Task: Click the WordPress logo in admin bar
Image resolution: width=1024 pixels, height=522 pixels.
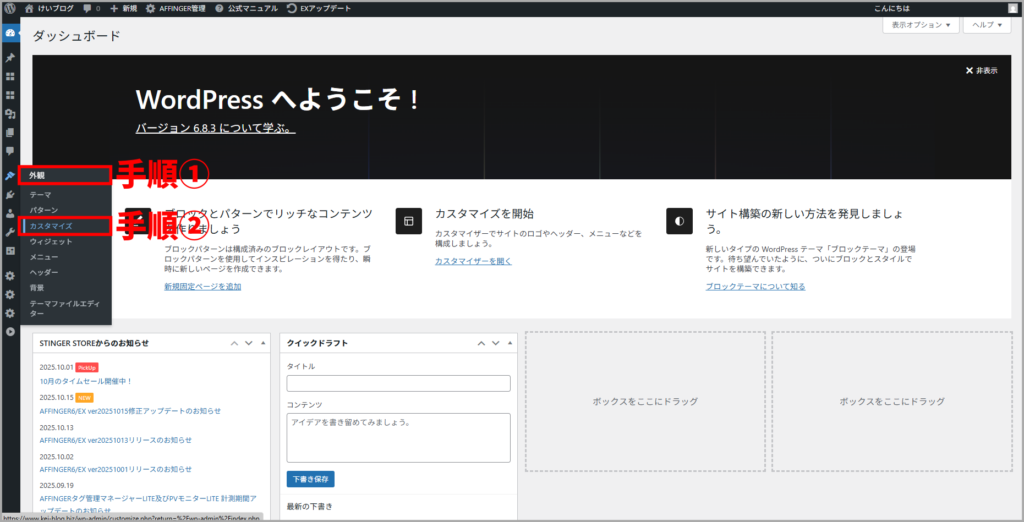Action: [10, 8]
